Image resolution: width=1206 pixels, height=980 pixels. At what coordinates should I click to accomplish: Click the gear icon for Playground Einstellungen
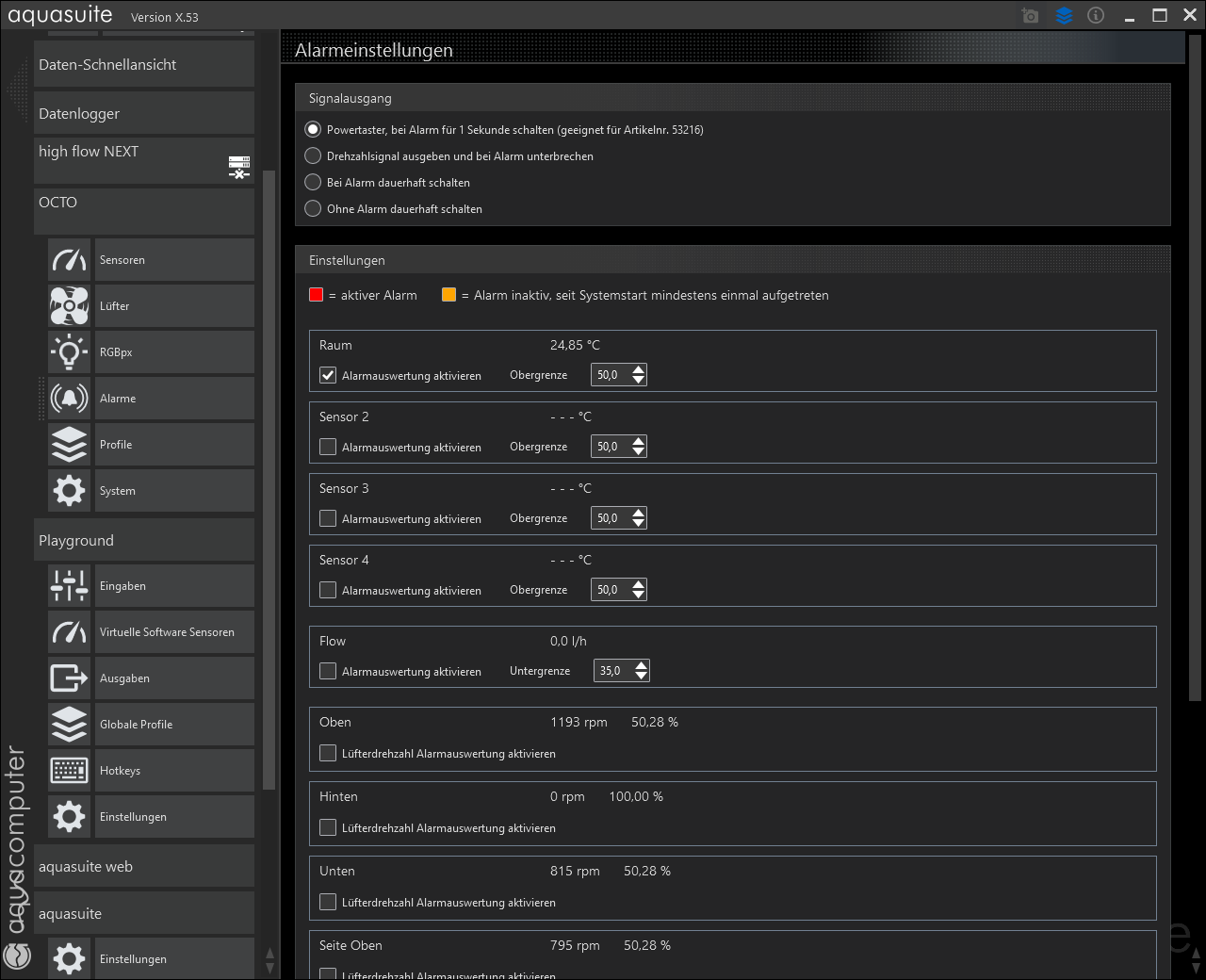[70, 817]
